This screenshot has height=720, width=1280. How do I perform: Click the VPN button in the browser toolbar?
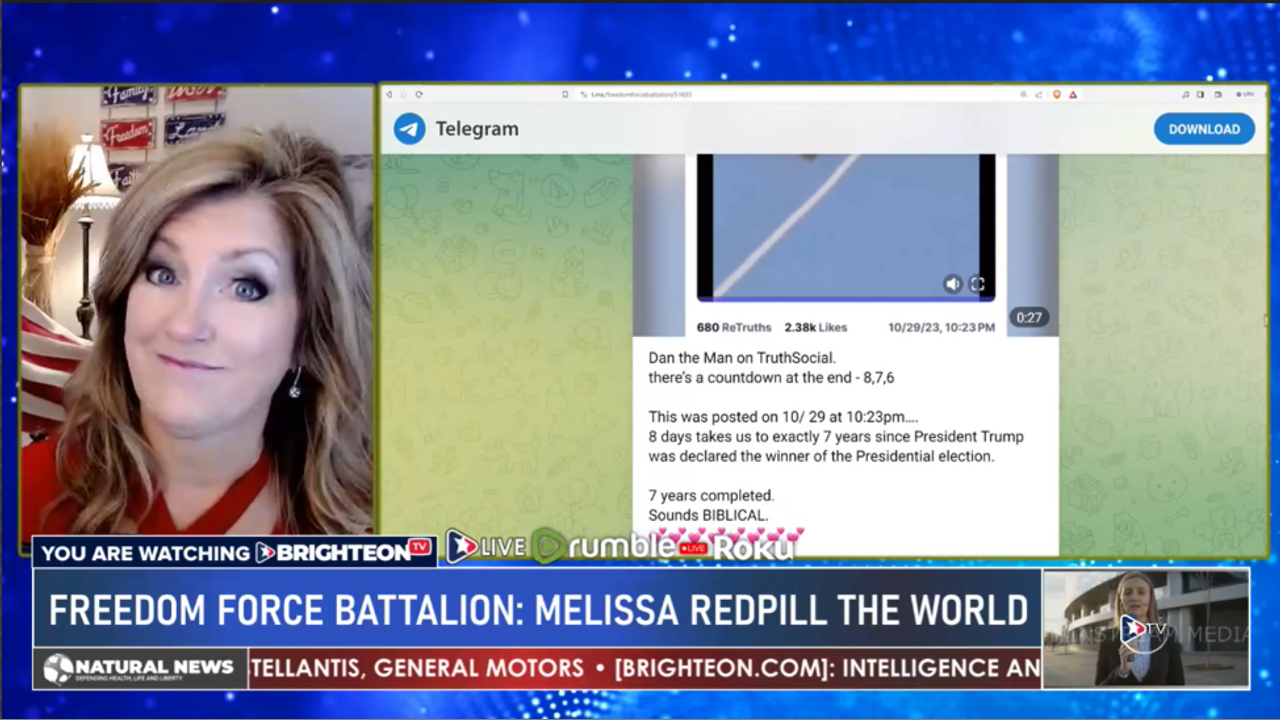[1246, 94]
